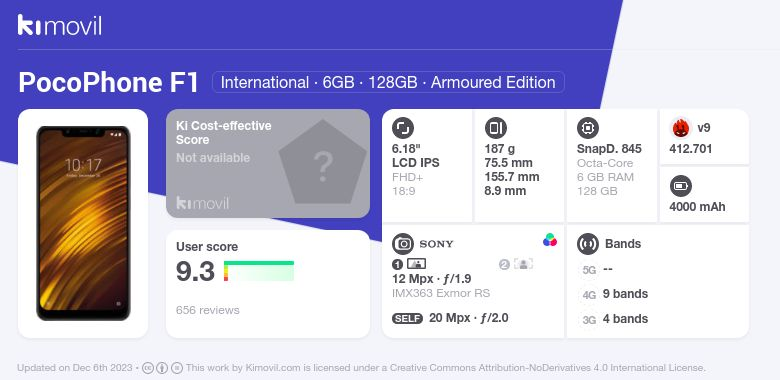
Task: Click the Creative Commons license icon
Action: (x=148, y=368)
